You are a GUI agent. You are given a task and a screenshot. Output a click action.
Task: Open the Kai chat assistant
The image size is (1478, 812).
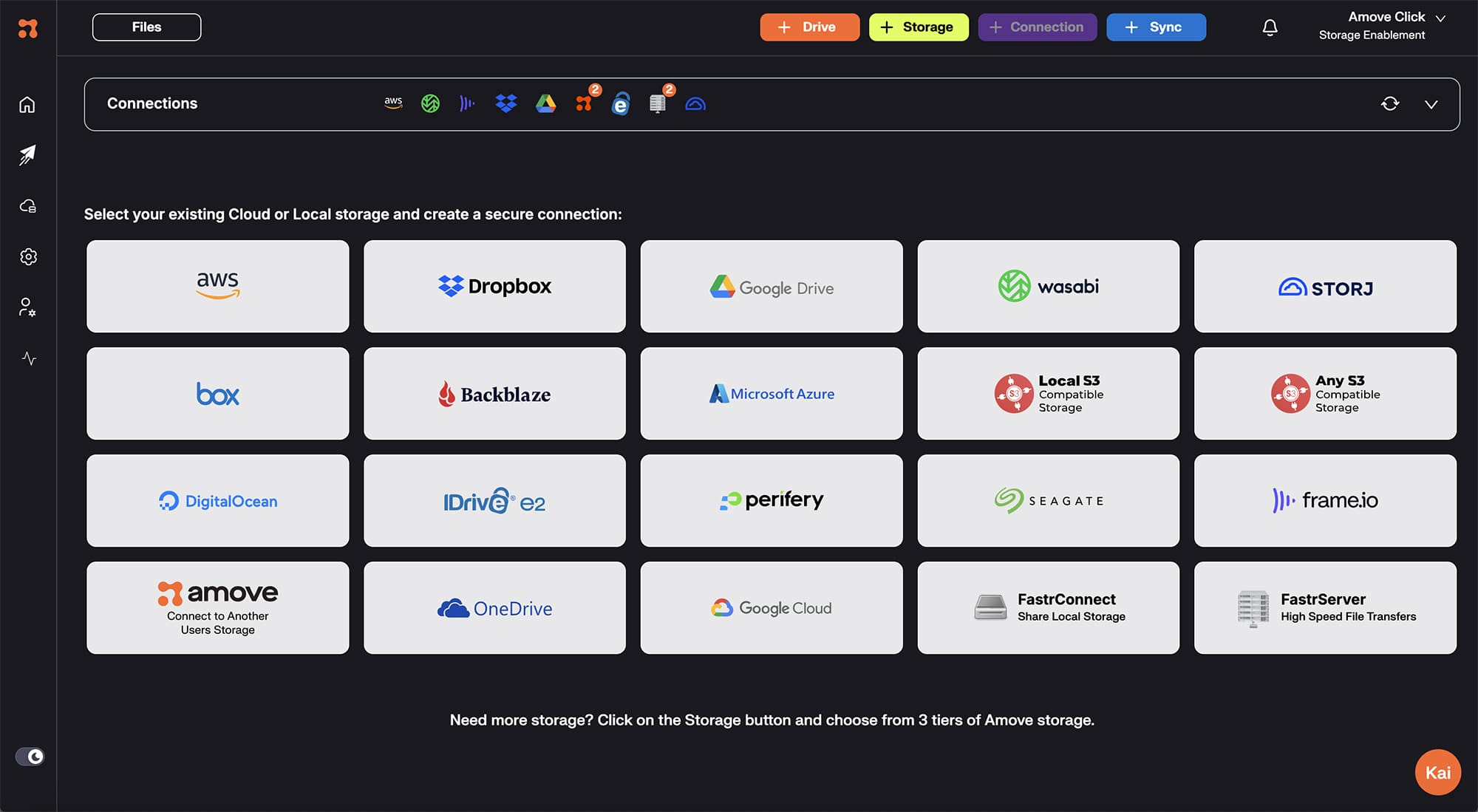1437,773
